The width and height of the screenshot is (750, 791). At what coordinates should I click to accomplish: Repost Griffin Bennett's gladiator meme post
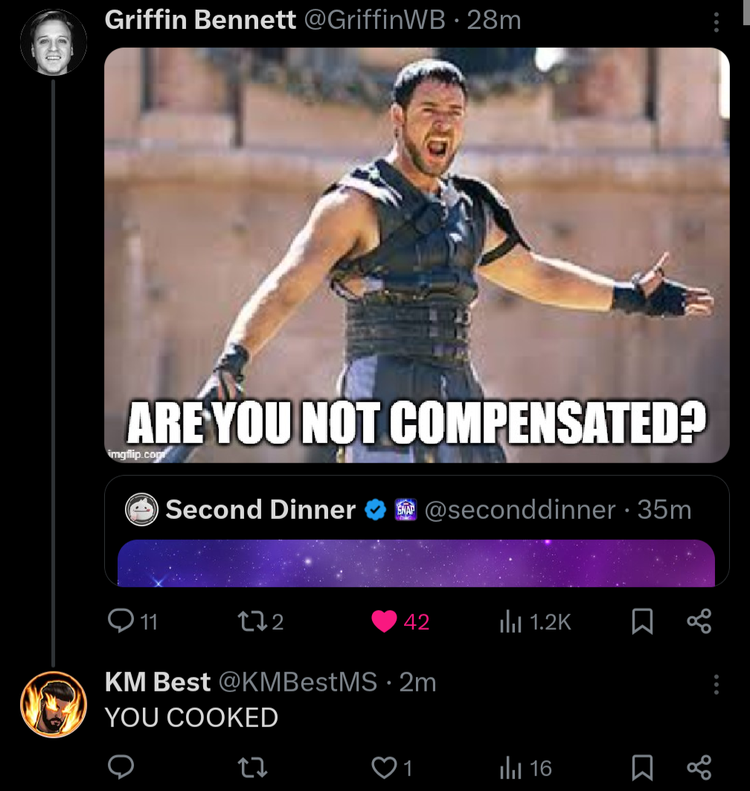(x=260, y=622)
